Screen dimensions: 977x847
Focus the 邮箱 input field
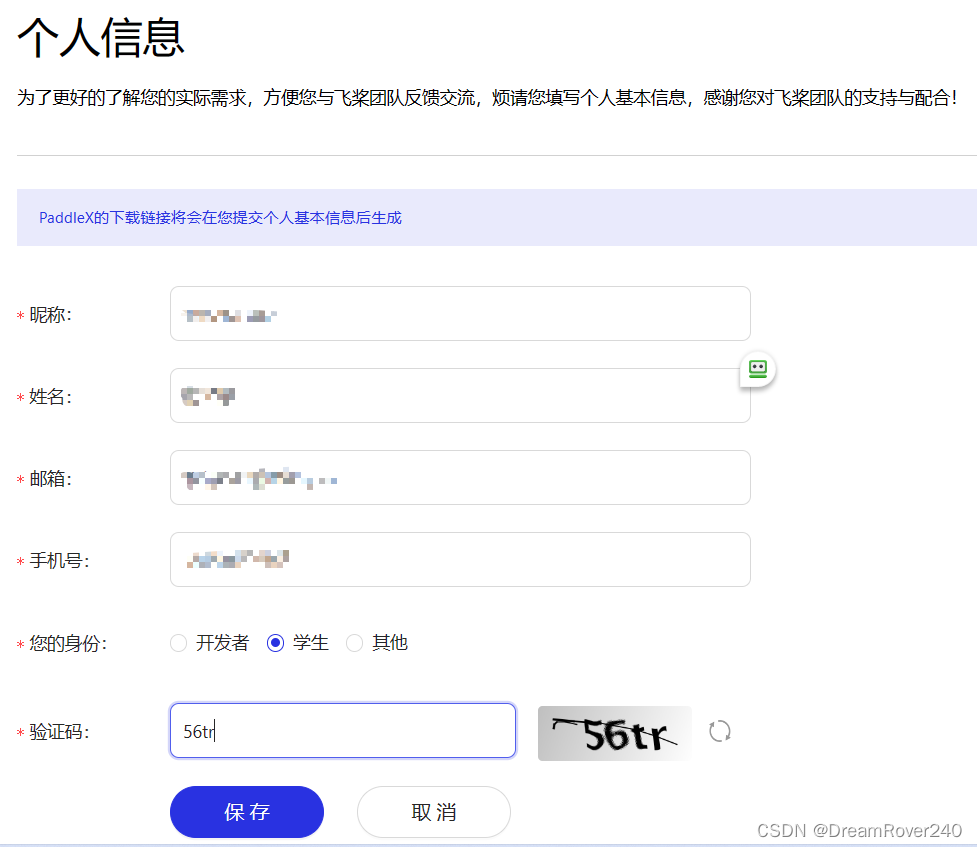[460, 477]
